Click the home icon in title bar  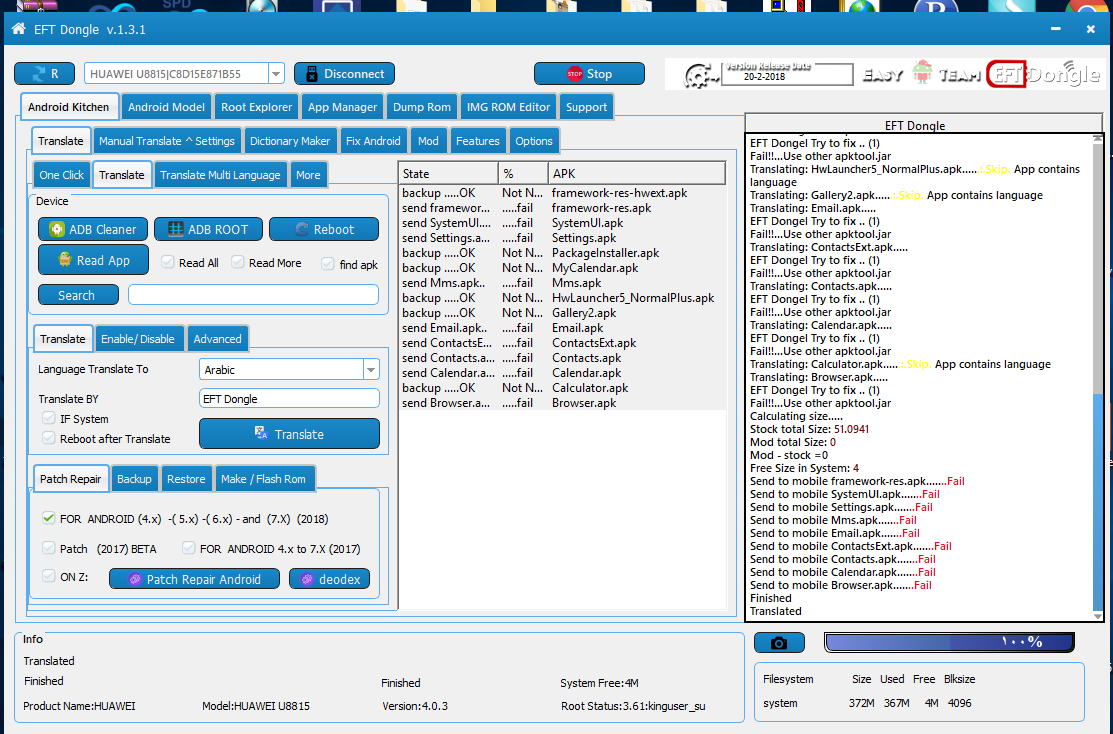click(x=18, y=29)
